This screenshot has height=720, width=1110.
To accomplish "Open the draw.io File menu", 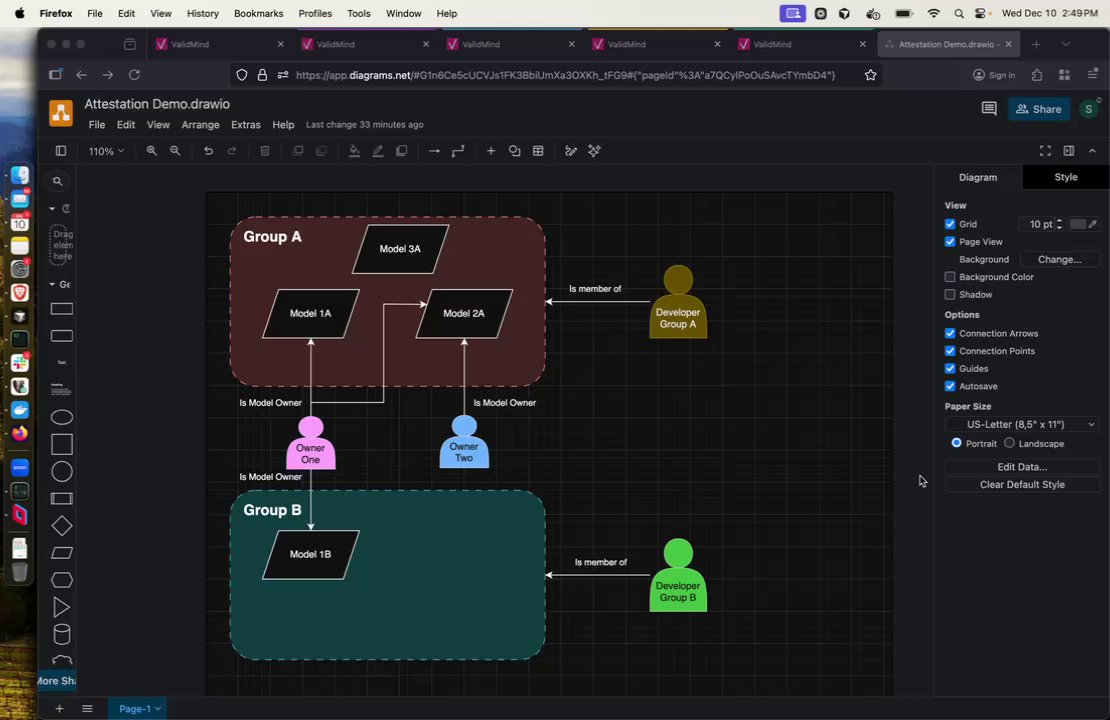I will coord(97,125).
